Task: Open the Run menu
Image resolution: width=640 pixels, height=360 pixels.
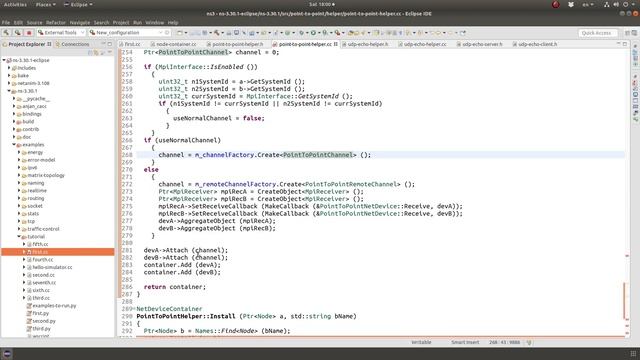Action: click(138, 22)
